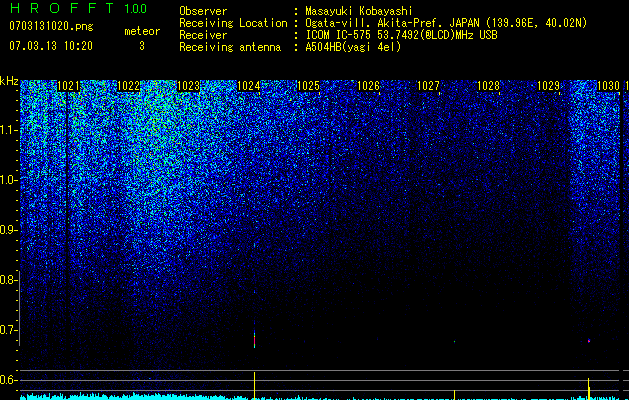Click the 1028 time marker
The image size is (629, 400).
click(488, 86)
